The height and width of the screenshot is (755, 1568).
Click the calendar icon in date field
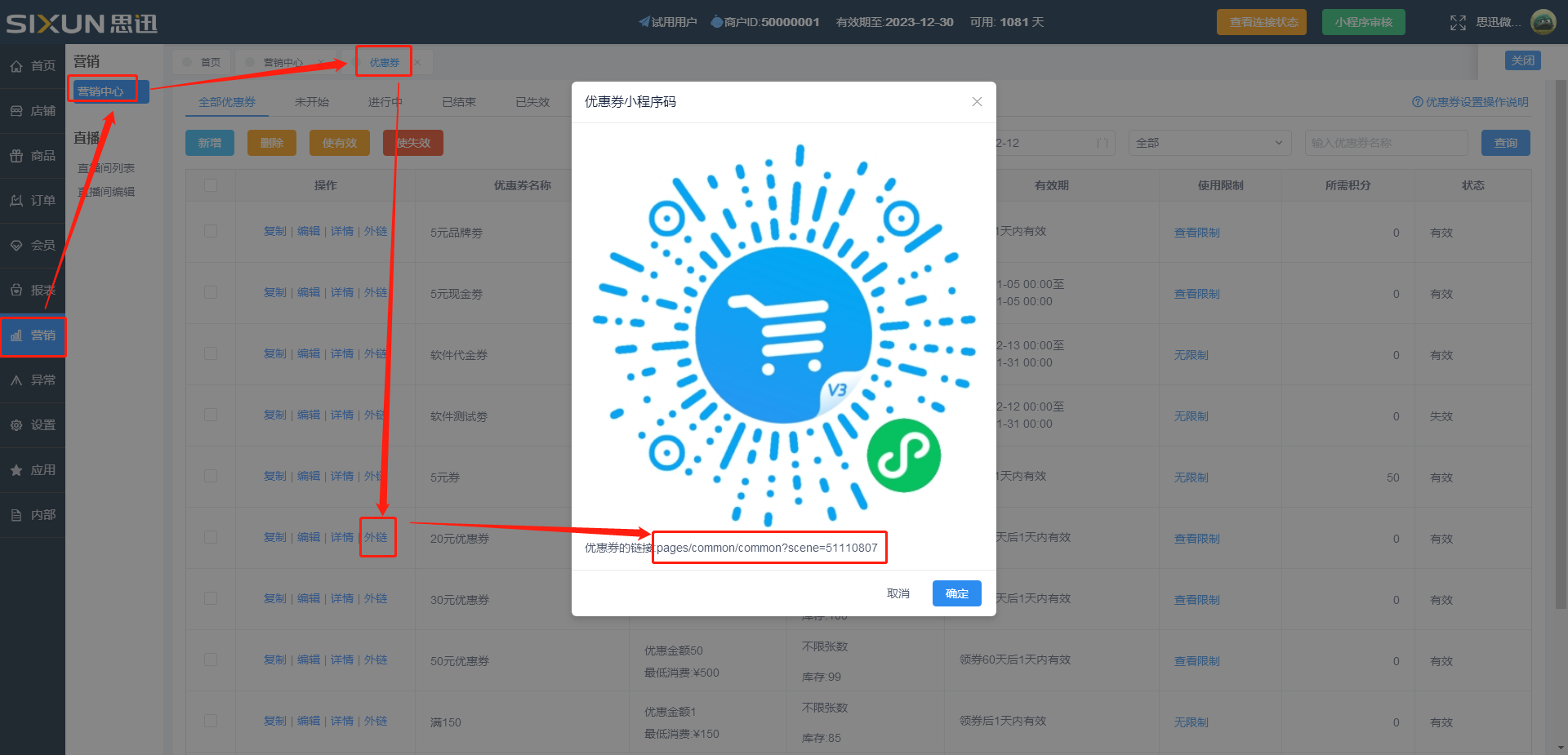click(1102, 143)
